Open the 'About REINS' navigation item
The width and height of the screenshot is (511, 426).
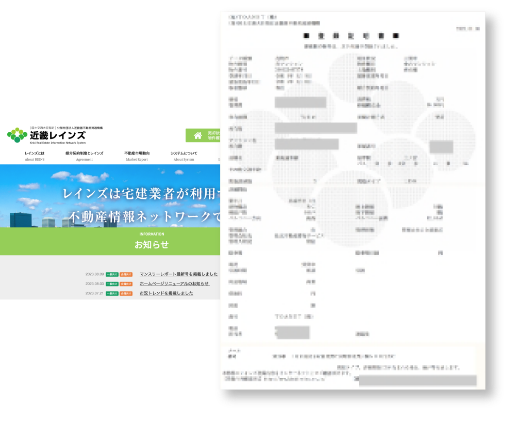coord(34,156)
